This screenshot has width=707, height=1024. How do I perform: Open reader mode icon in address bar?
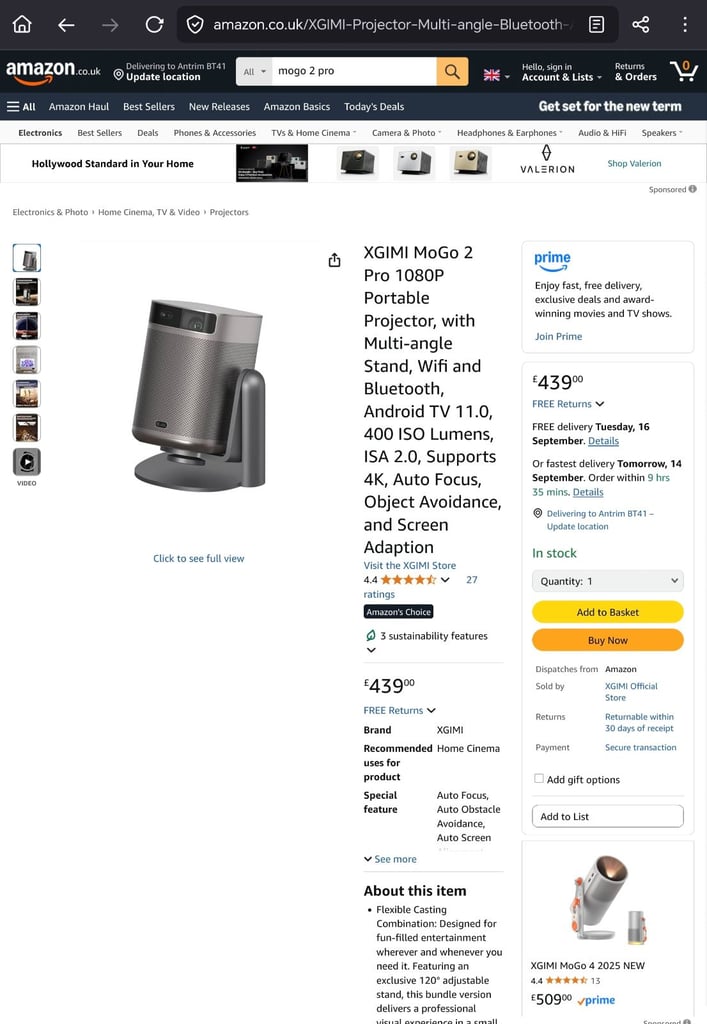coord(596,25)
